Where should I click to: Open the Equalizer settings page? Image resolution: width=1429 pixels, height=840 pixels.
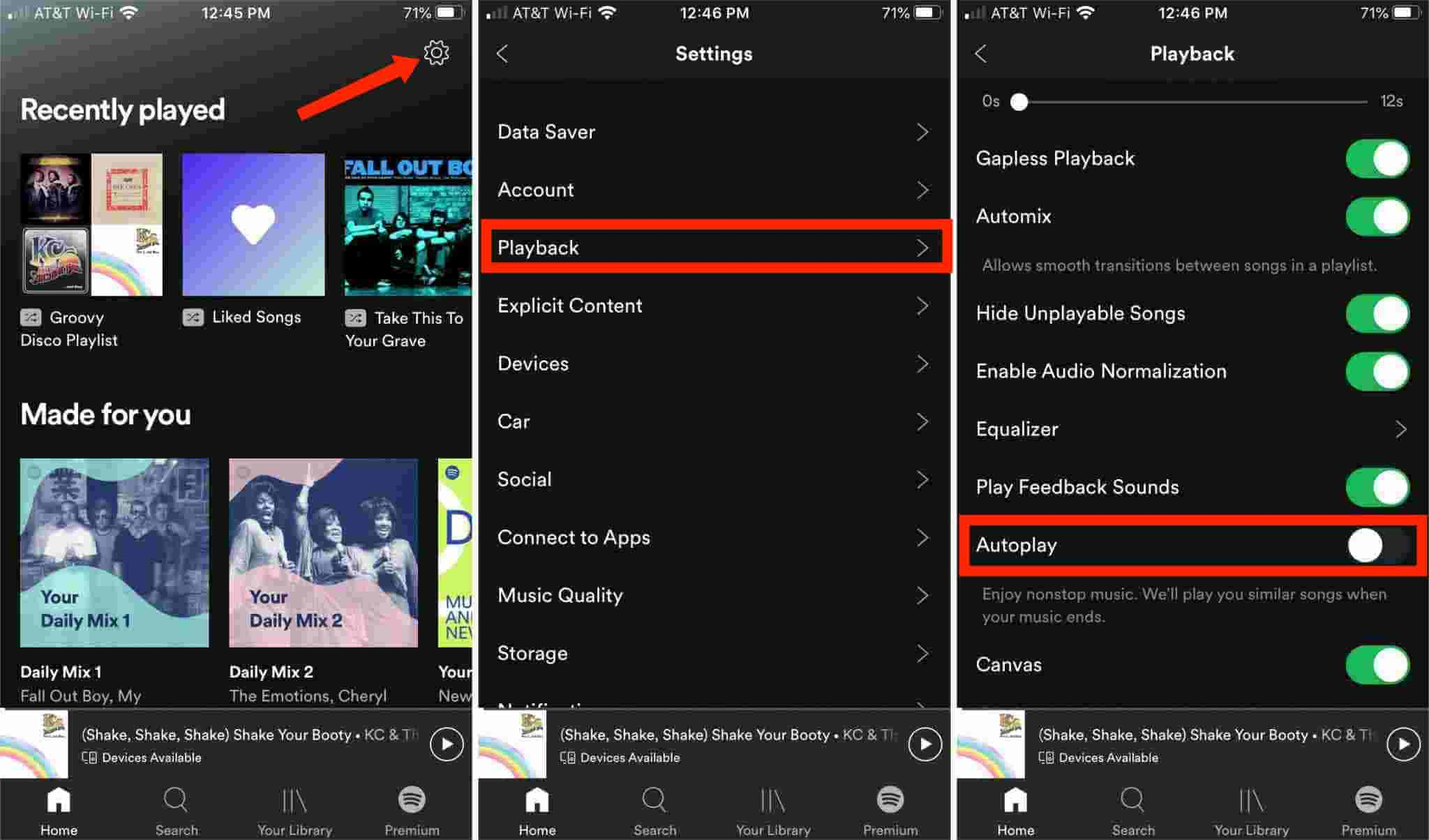tap(1190, 428)
